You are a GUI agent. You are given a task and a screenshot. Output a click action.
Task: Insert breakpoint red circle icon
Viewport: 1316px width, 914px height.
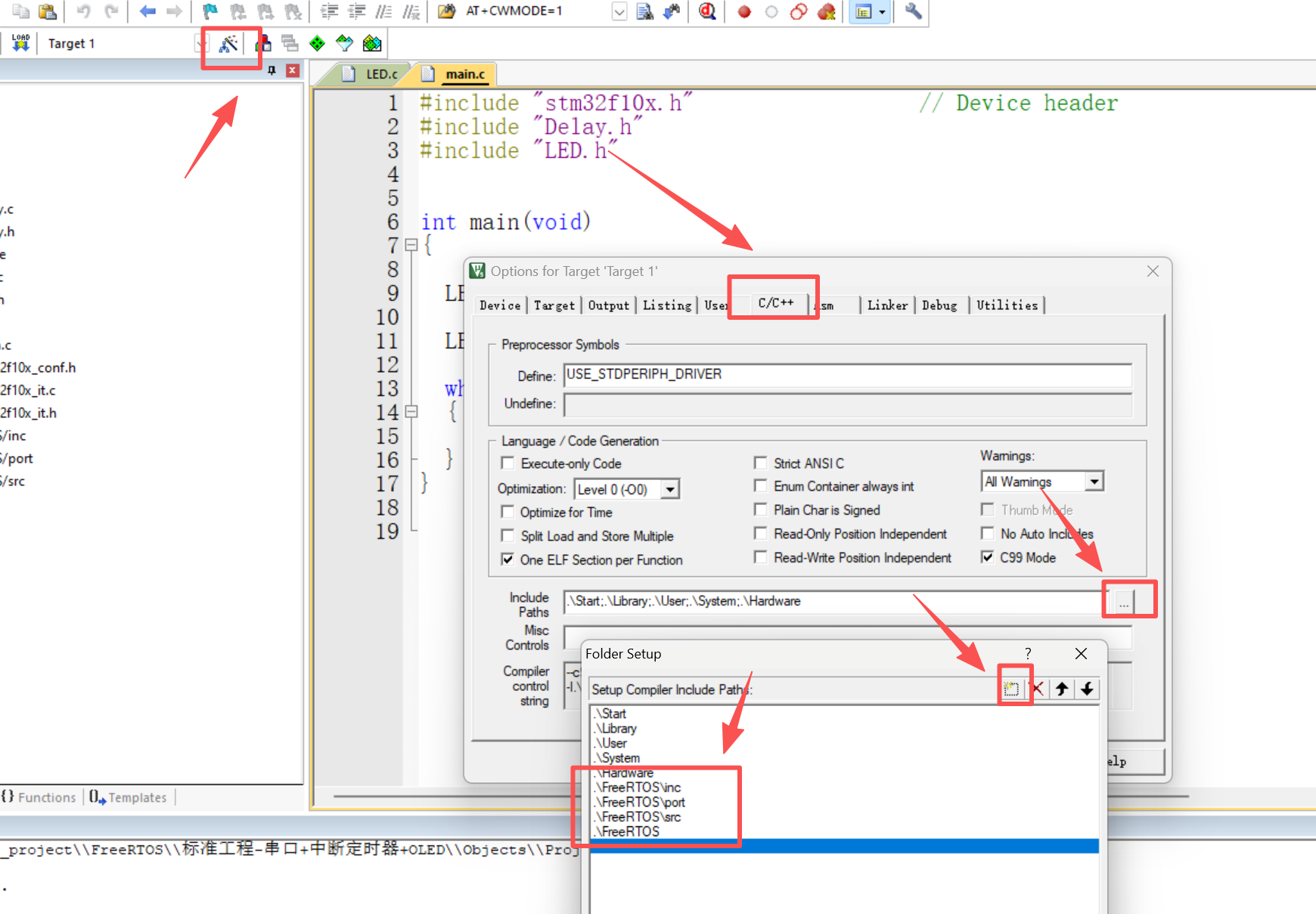pyautogui.click(x=744, y=11)
